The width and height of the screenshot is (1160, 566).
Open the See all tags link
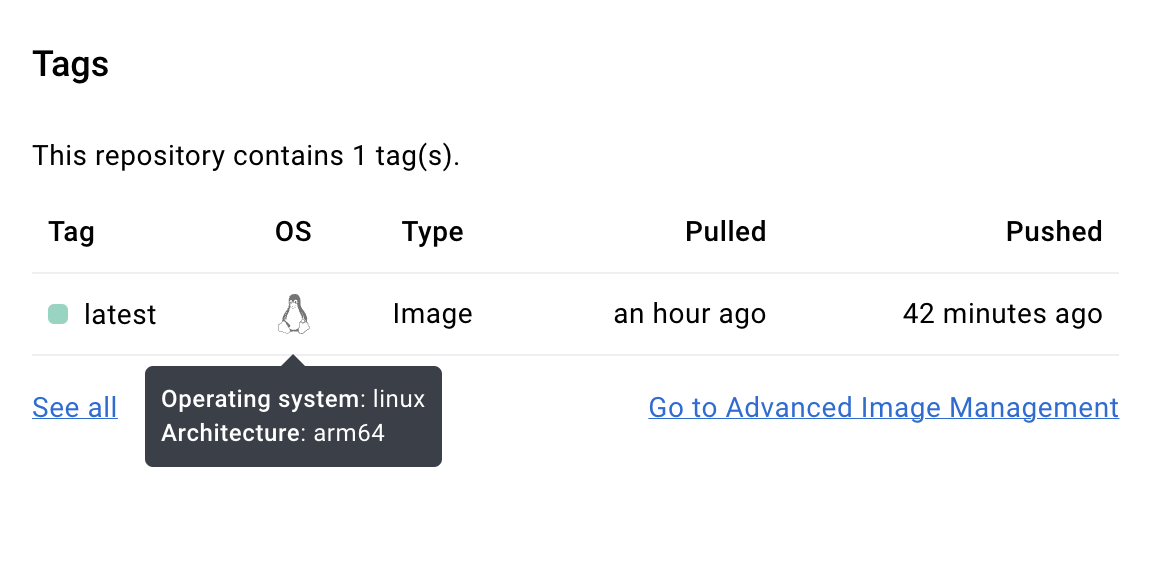[75, 408]
